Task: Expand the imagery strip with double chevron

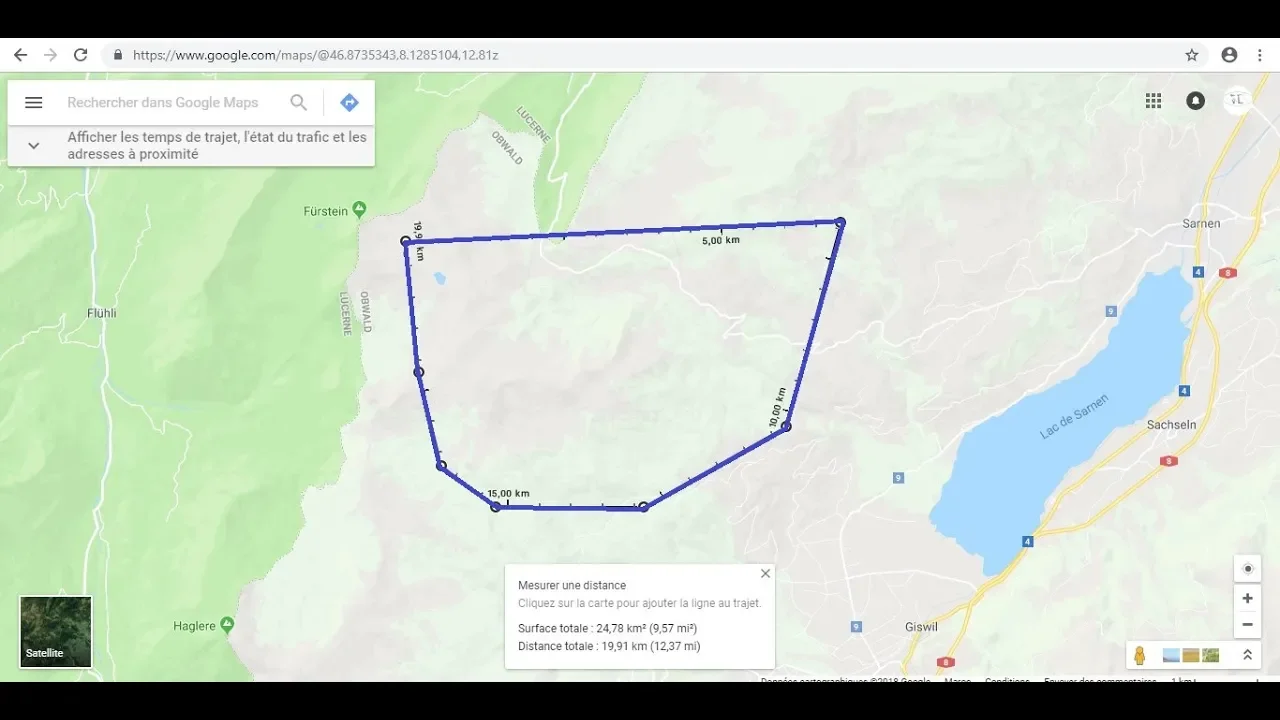Action: [1247, 655]
